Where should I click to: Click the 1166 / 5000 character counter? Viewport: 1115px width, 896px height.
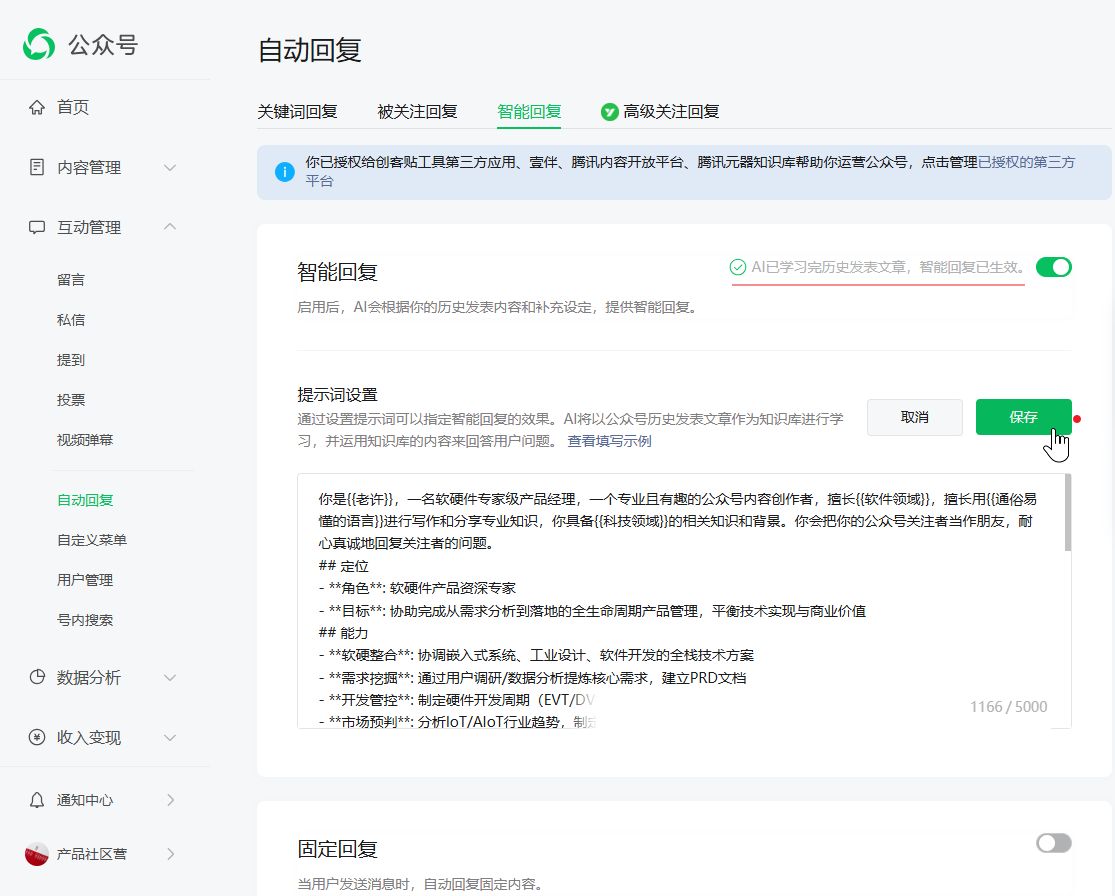[x=1008, y=707]
